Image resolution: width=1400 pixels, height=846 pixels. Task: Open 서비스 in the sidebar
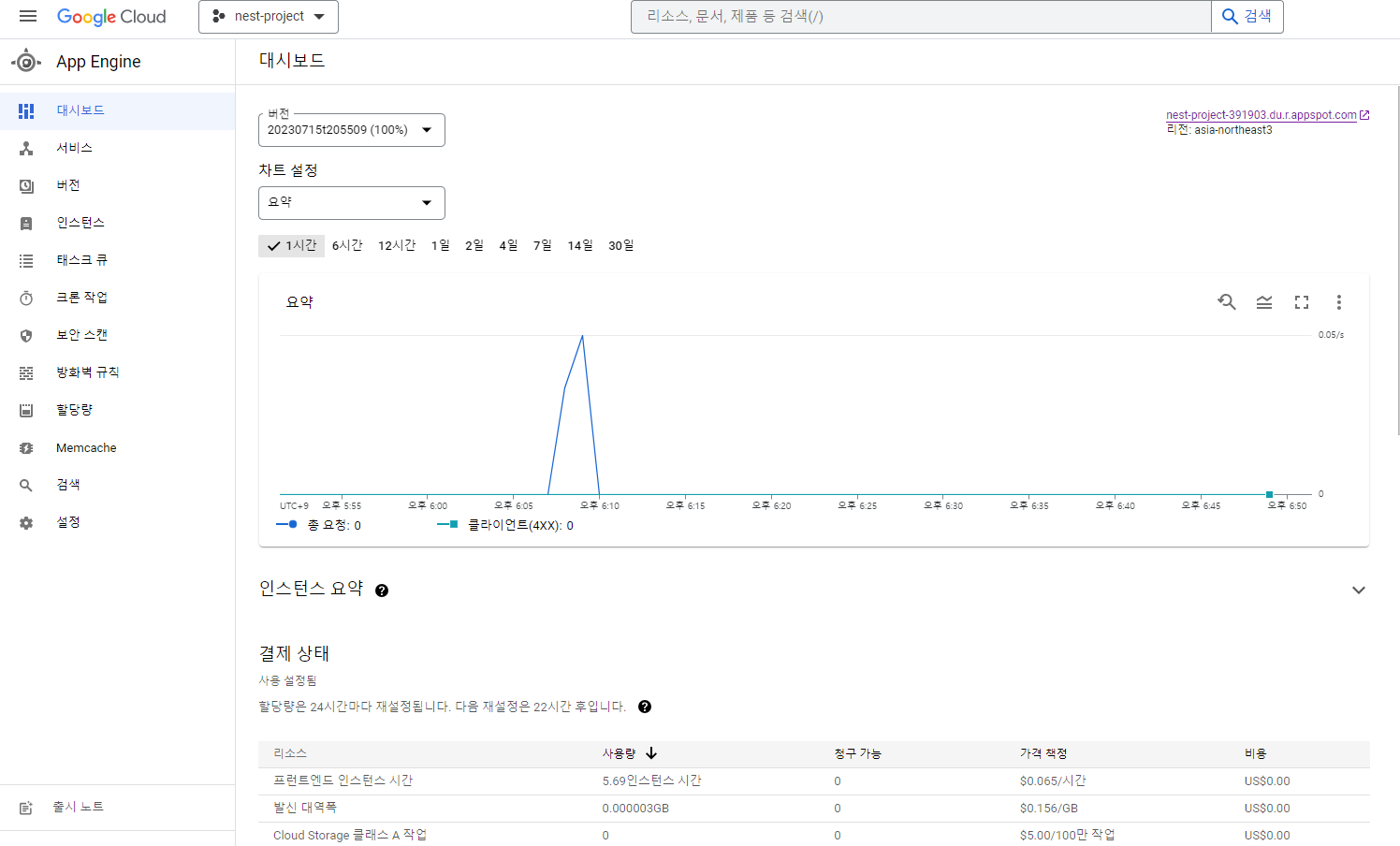117,148
